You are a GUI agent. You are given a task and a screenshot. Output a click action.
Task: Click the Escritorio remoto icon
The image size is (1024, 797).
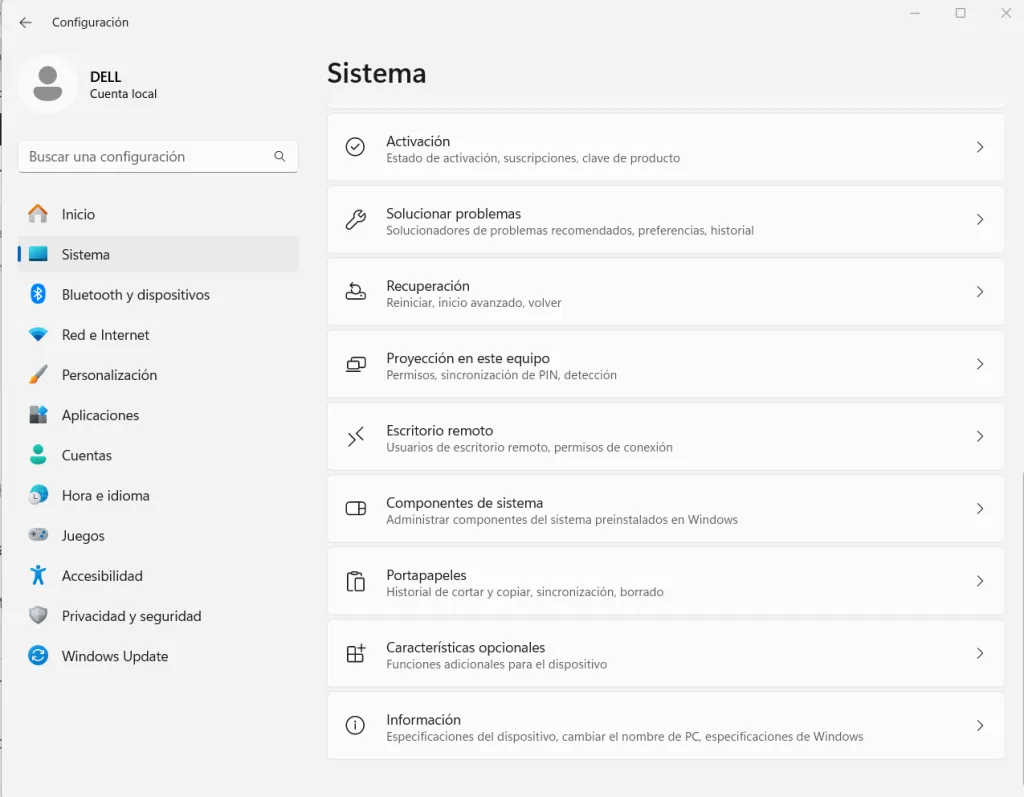(355, 436)
